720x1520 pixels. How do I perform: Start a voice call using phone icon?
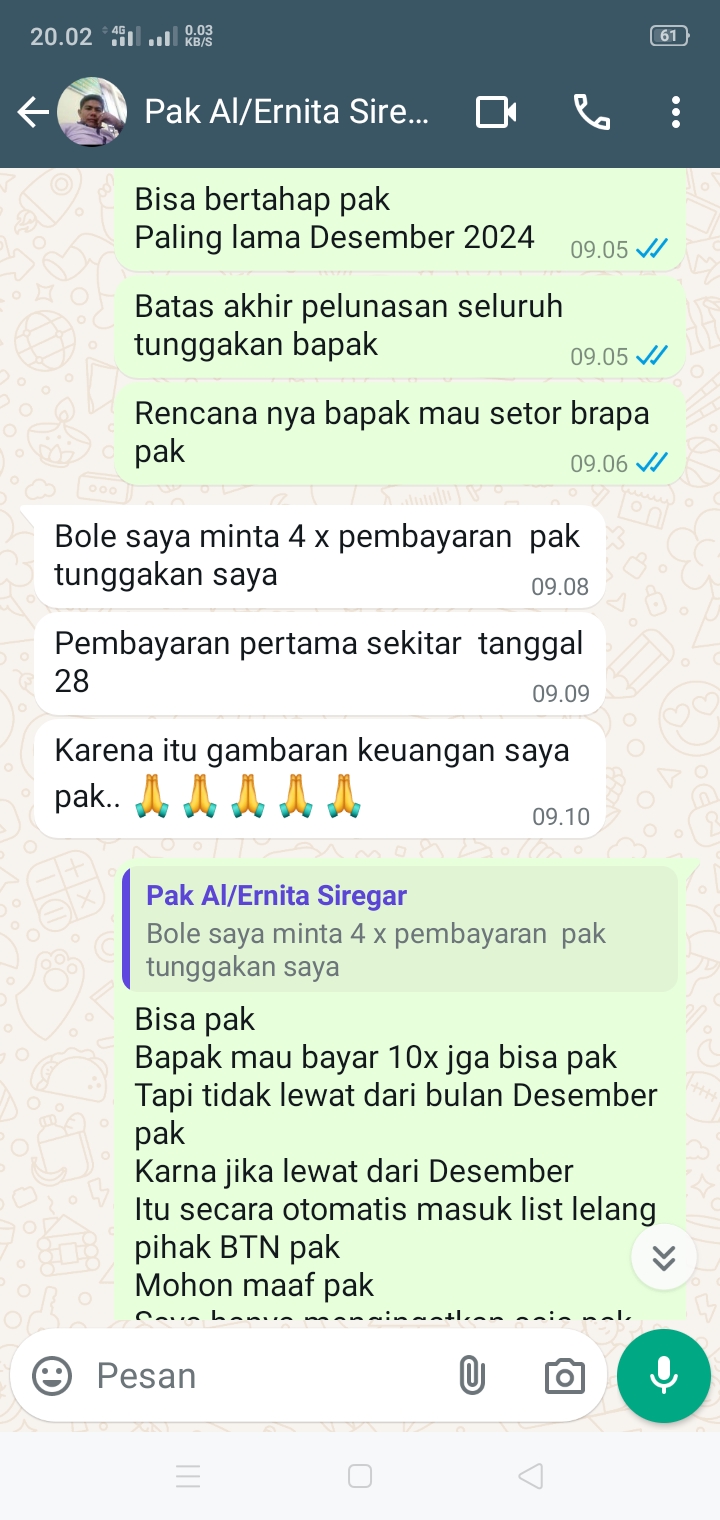(592, 112)
